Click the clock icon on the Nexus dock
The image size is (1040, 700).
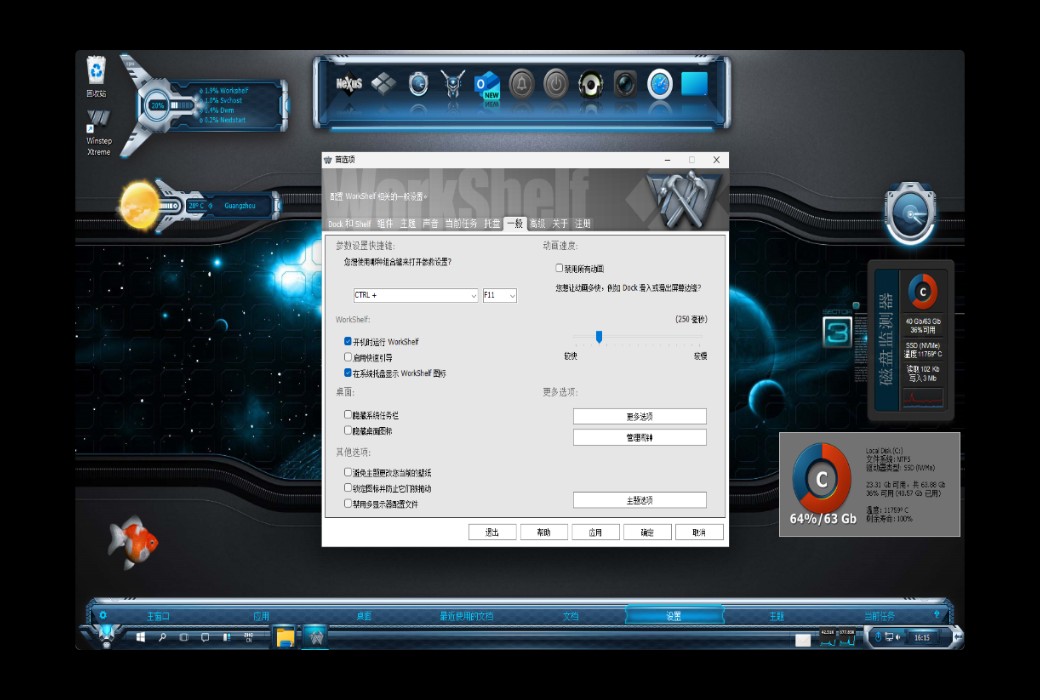(658, 85)
